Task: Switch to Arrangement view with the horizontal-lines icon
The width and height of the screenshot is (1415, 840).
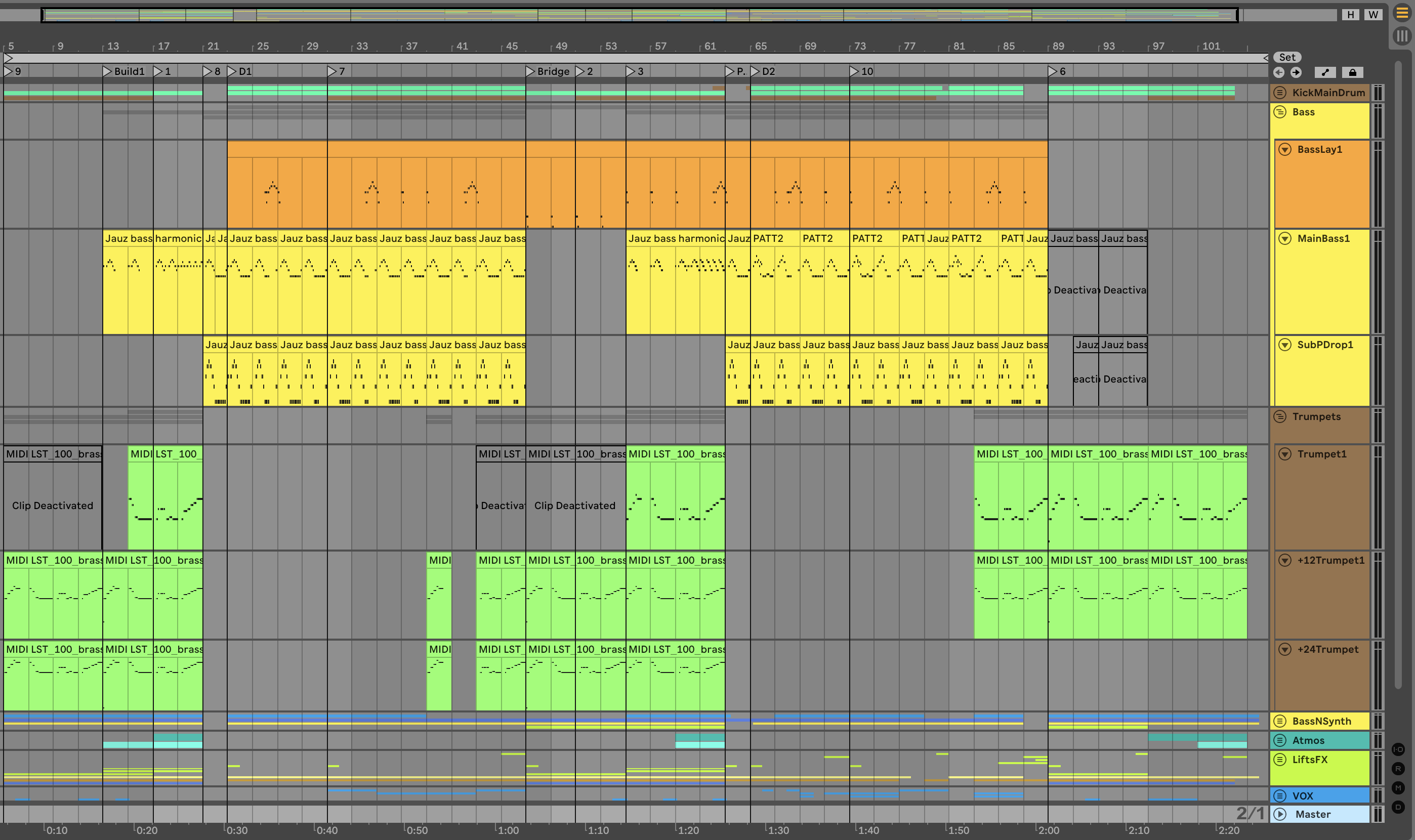Action: pos(1401,13)
